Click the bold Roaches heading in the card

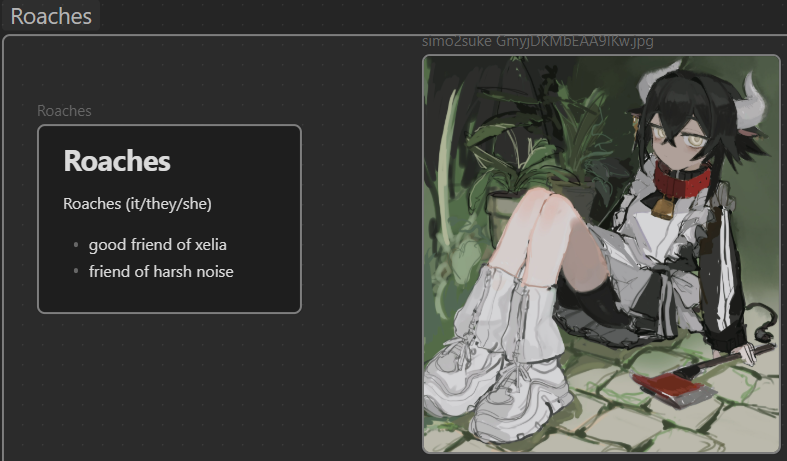117,161
